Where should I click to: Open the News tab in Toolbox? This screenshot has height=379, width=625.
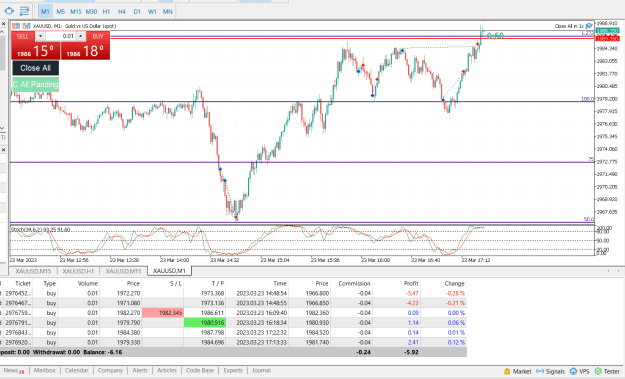(x=14, y=371)
